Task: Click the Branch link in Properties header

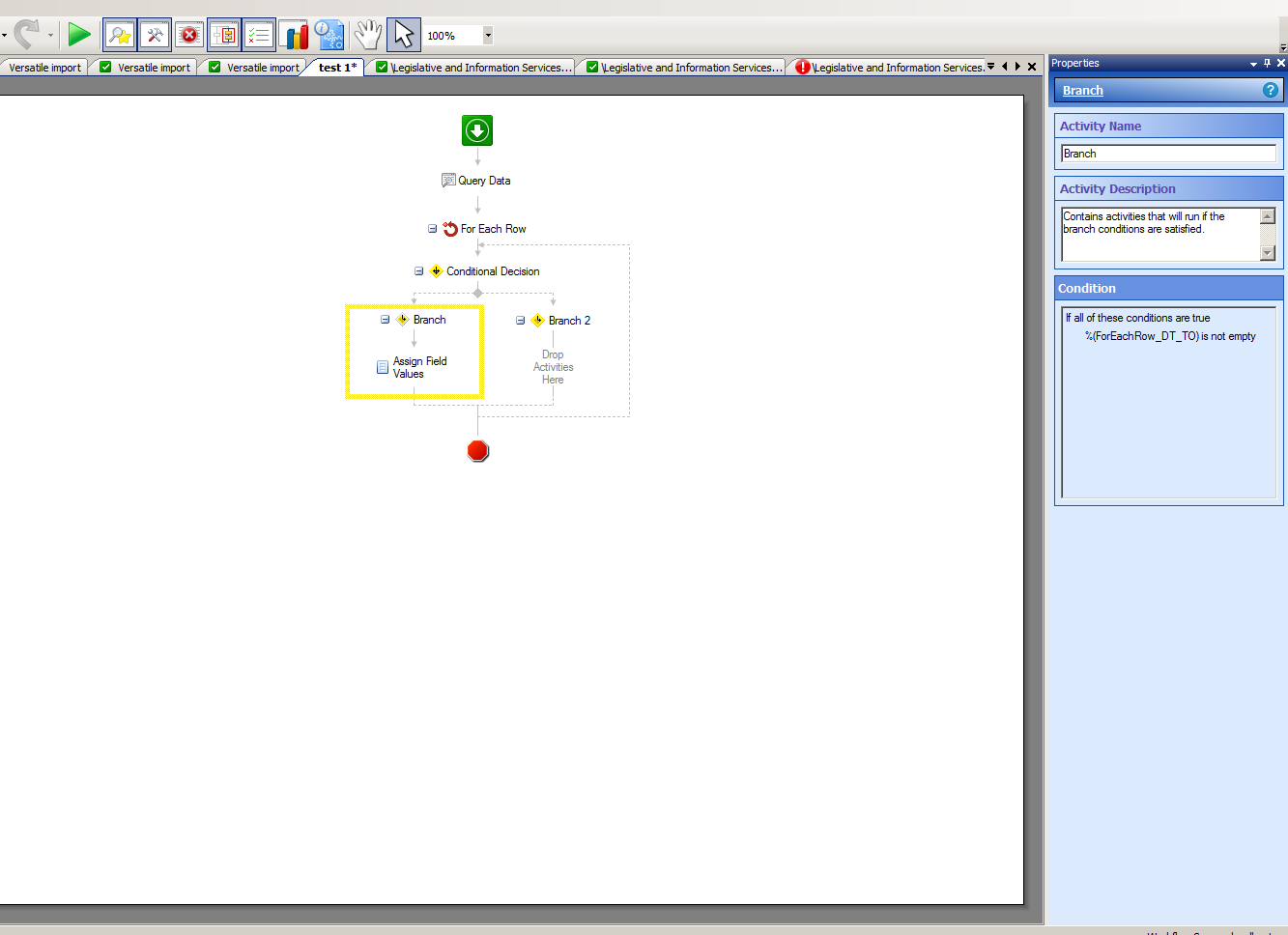Action: (x=1082, y=91)
